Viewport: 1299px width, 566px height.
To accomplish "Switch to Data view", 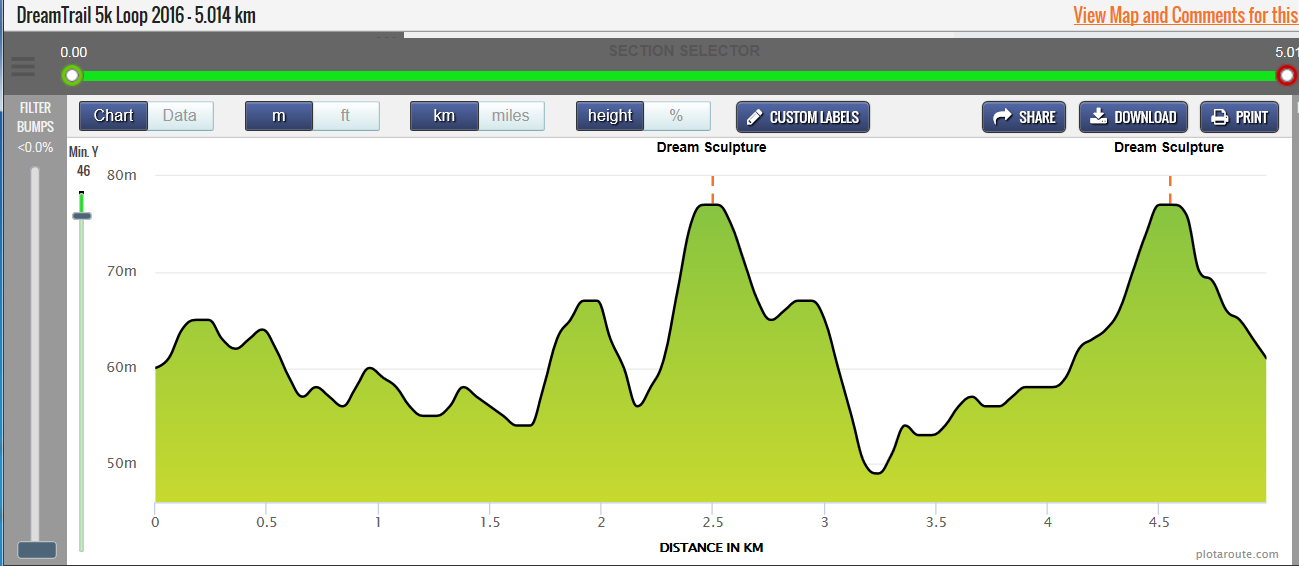I will (180, 116).
